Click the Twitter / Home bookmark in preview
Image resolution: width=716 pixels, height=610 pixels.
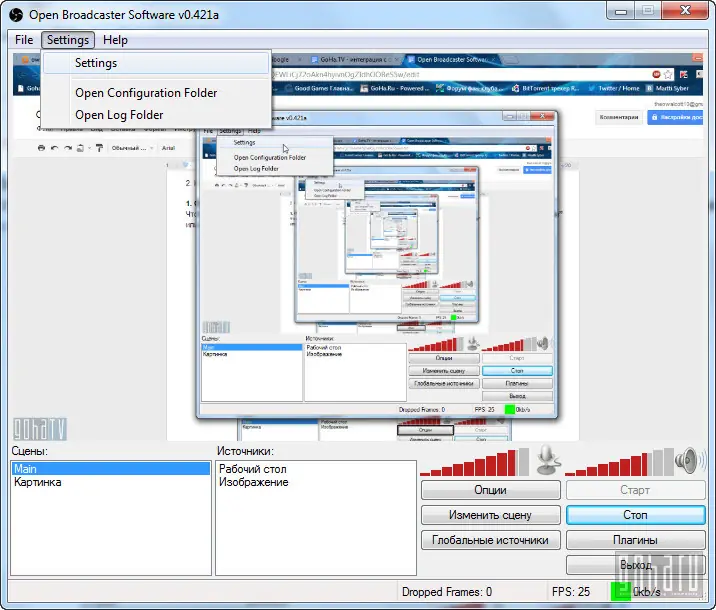[x=614, y=88]
